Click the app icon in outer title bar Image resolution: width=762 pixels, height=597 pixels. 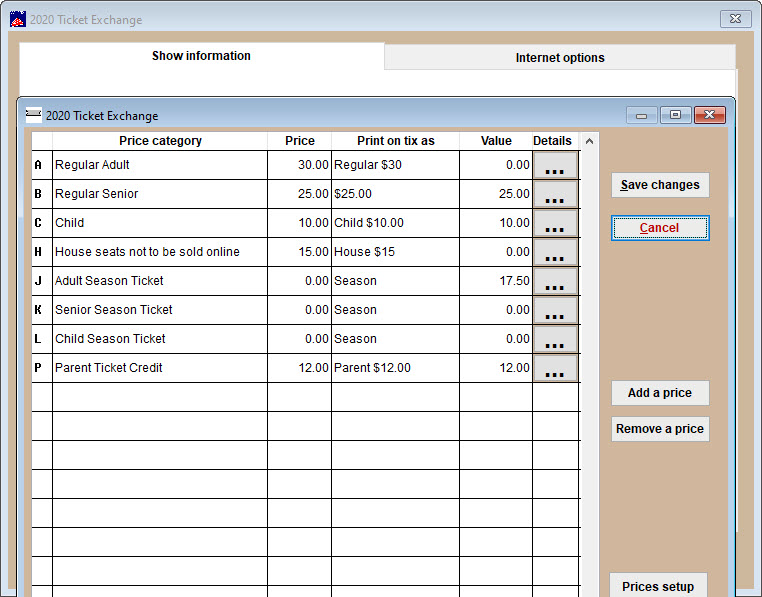pyautogui.click(x=18, y=19)
